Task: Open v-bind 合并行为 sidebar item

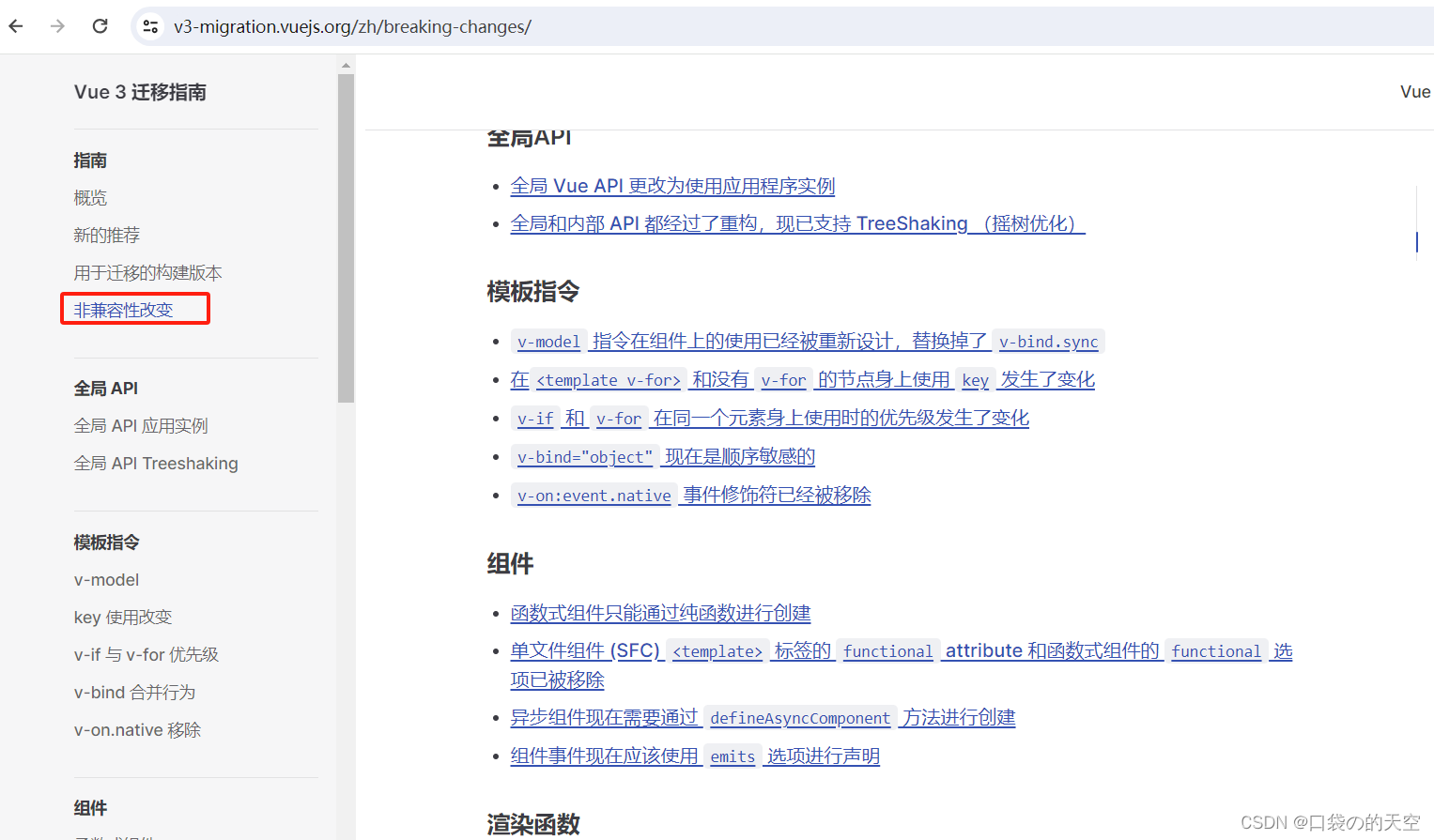Action: point(135,693)
